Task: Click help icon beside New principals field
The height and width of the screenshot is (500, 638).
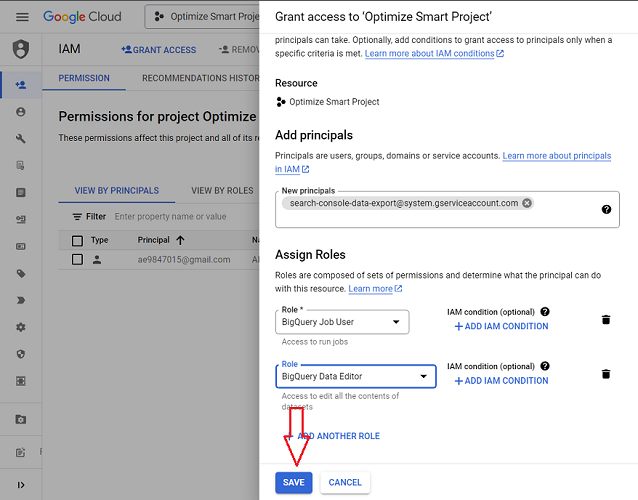Action: 606,209
